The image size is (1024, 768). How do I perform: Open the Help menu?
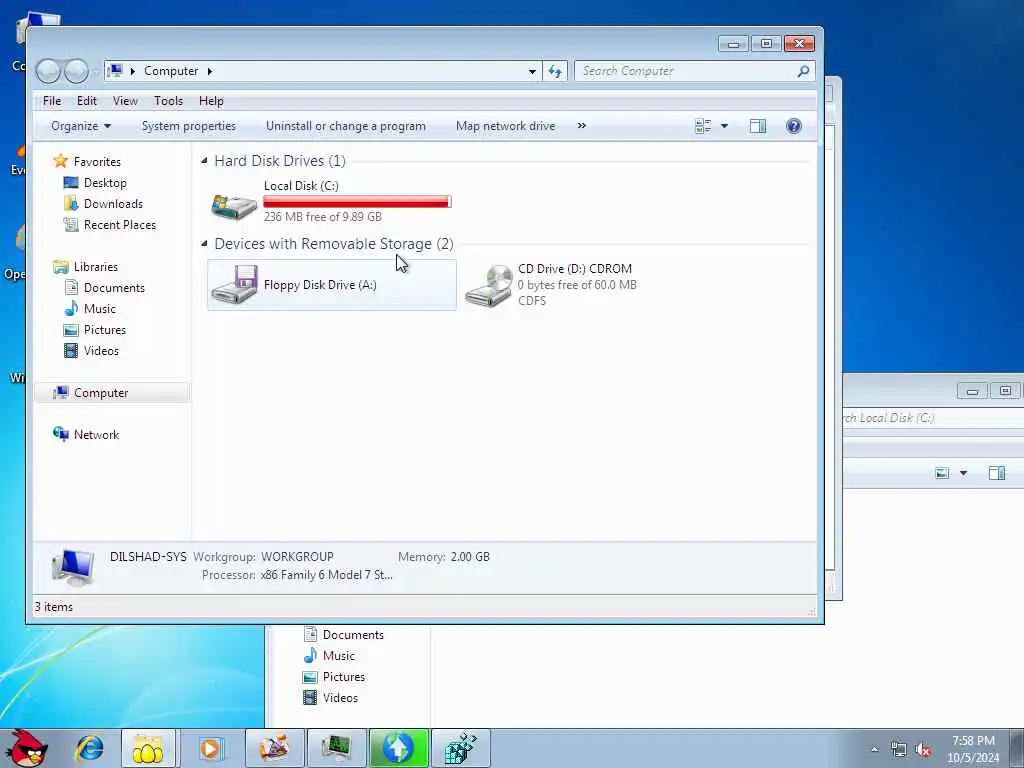[x=211, y=101]
